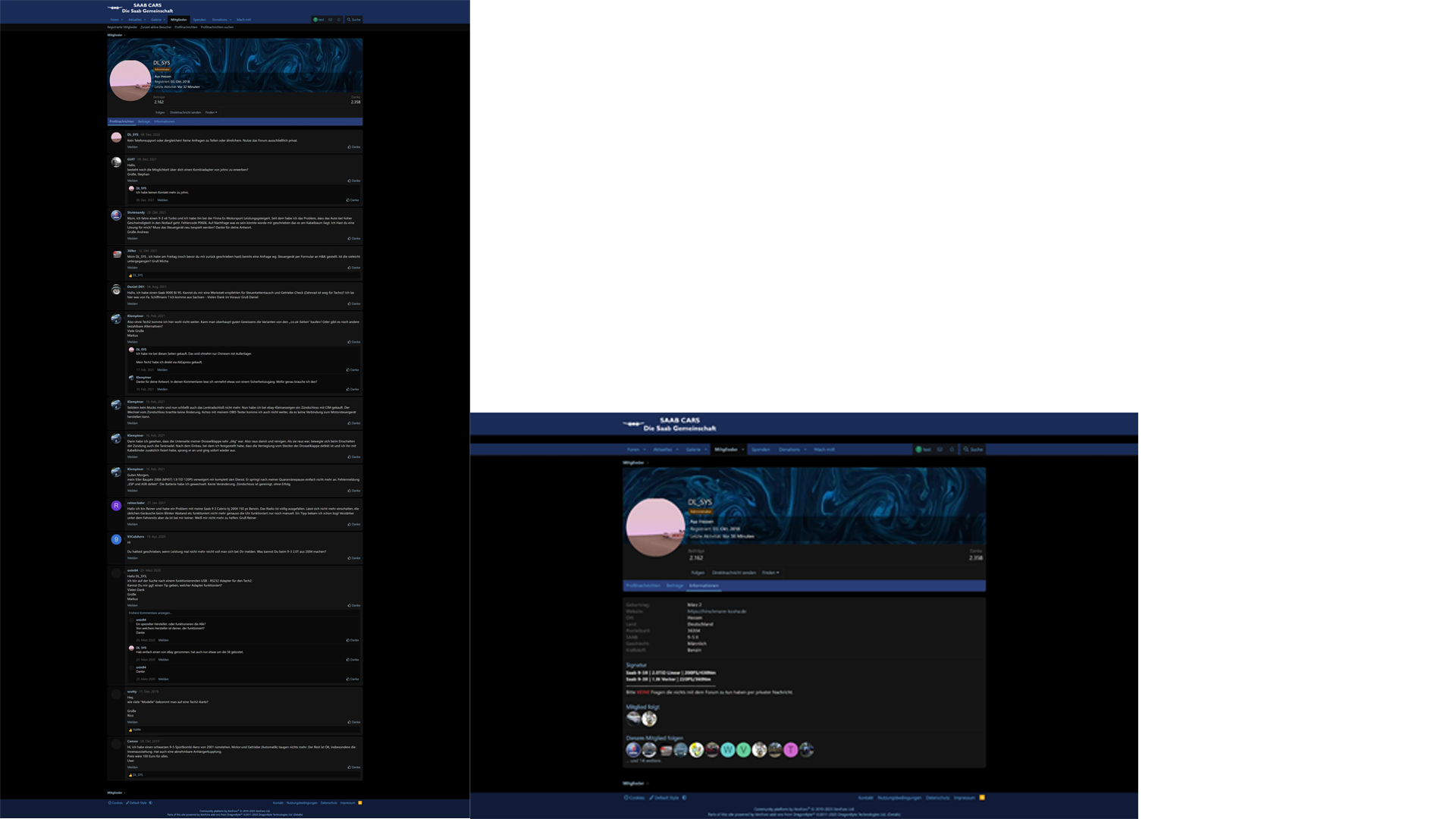Image resolution: width=1456 pixels, height=819 pixels.
Task: Click Profilnachrichten suchen sub-navigation link
Action: 217,27
